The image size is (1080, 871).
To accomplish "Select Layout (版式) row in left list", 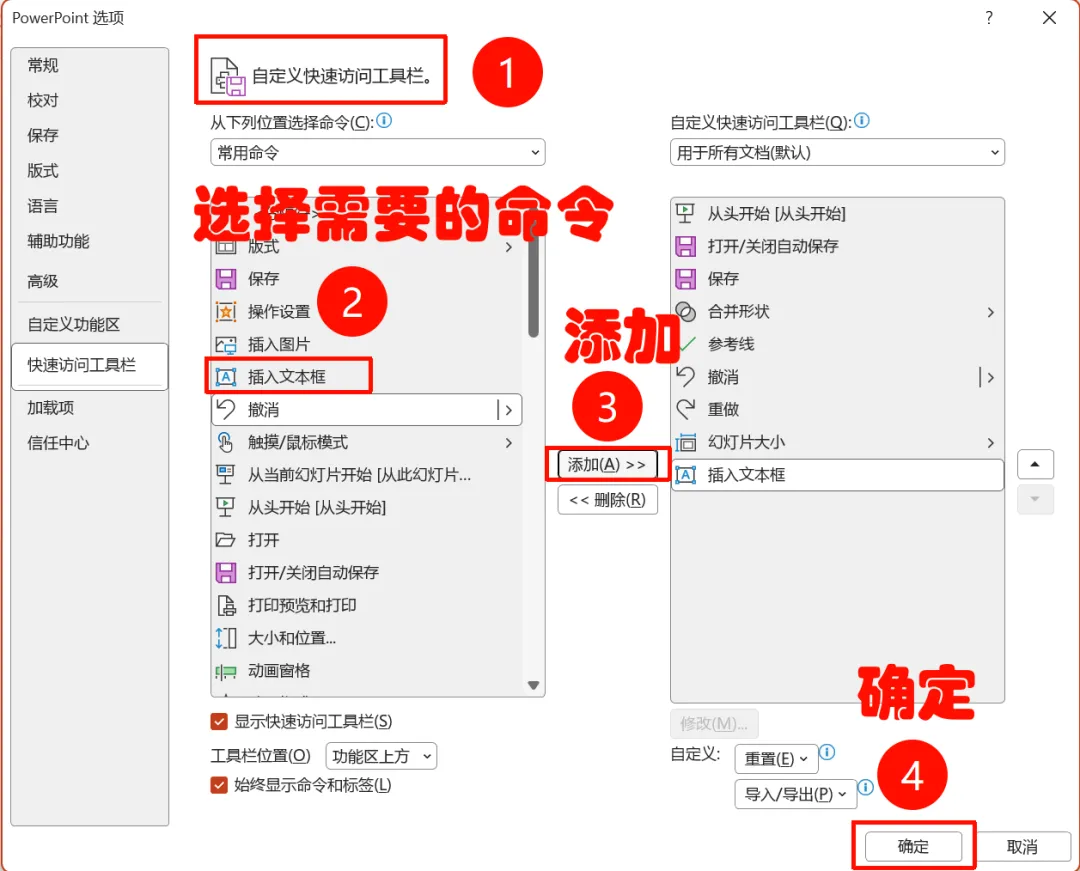I will click(366, 246).
